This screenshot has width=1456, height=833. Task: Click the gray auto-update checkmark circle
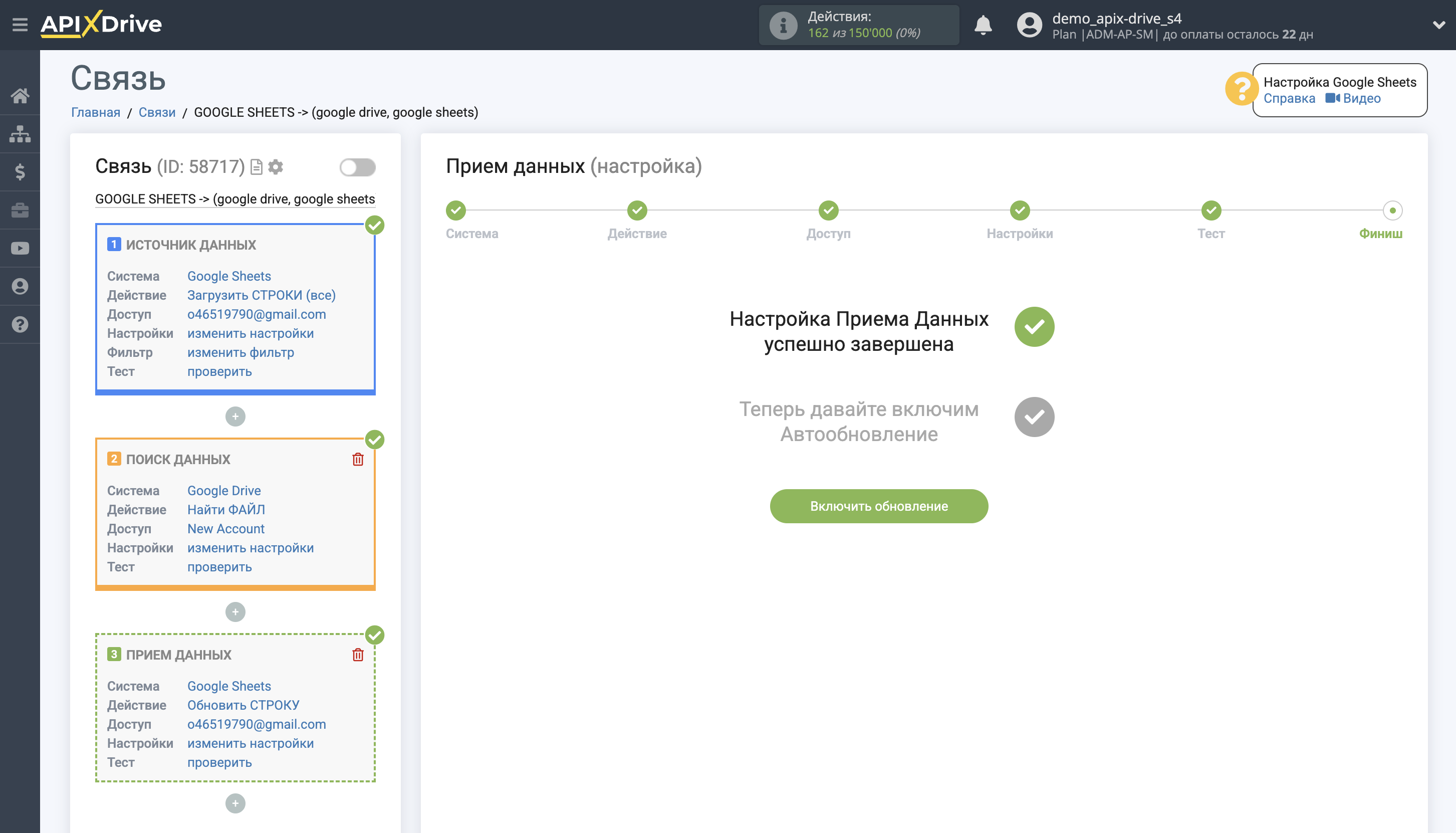(x=1034, y=417)
